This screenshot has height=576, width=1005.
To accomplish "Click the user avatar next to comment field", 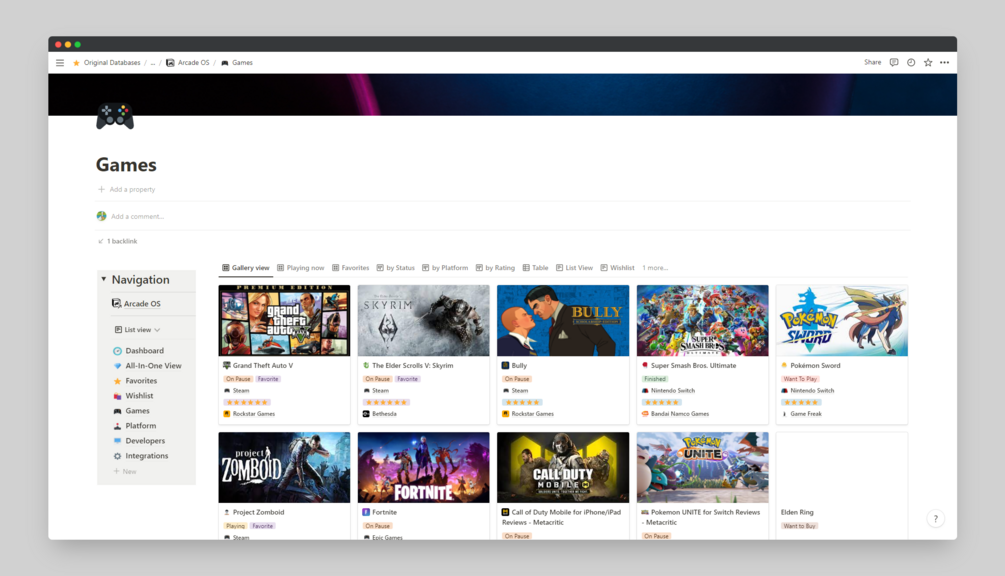I will [x=101, y=217].
